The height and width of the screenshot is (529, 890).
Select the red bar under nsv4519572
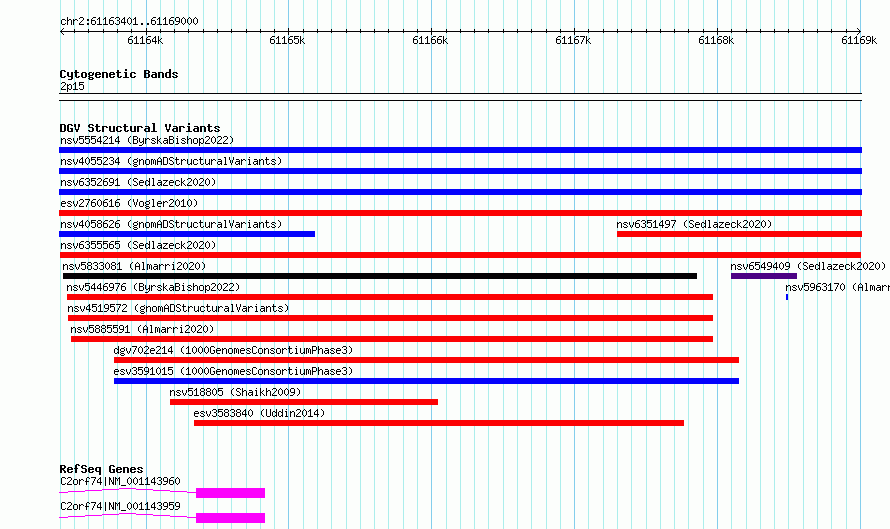tap(391, 318)
